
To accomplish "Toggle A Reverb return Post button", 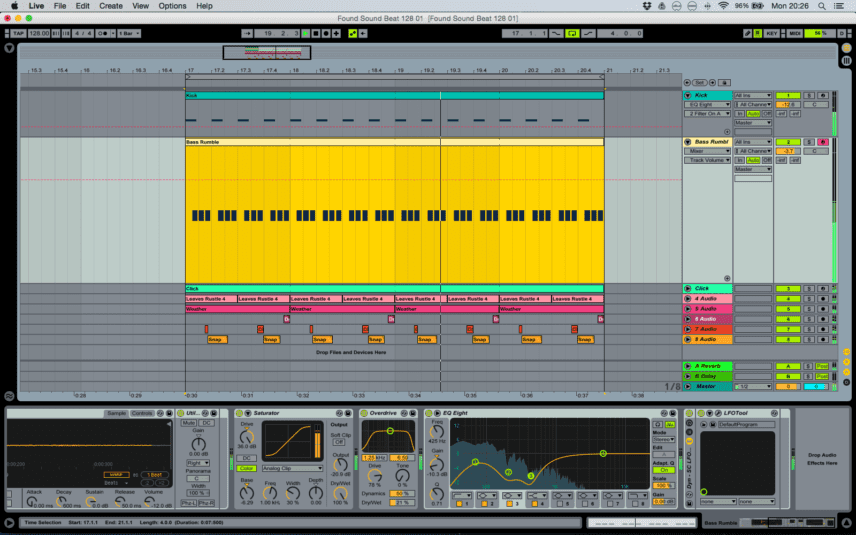I will pos(822,366).
